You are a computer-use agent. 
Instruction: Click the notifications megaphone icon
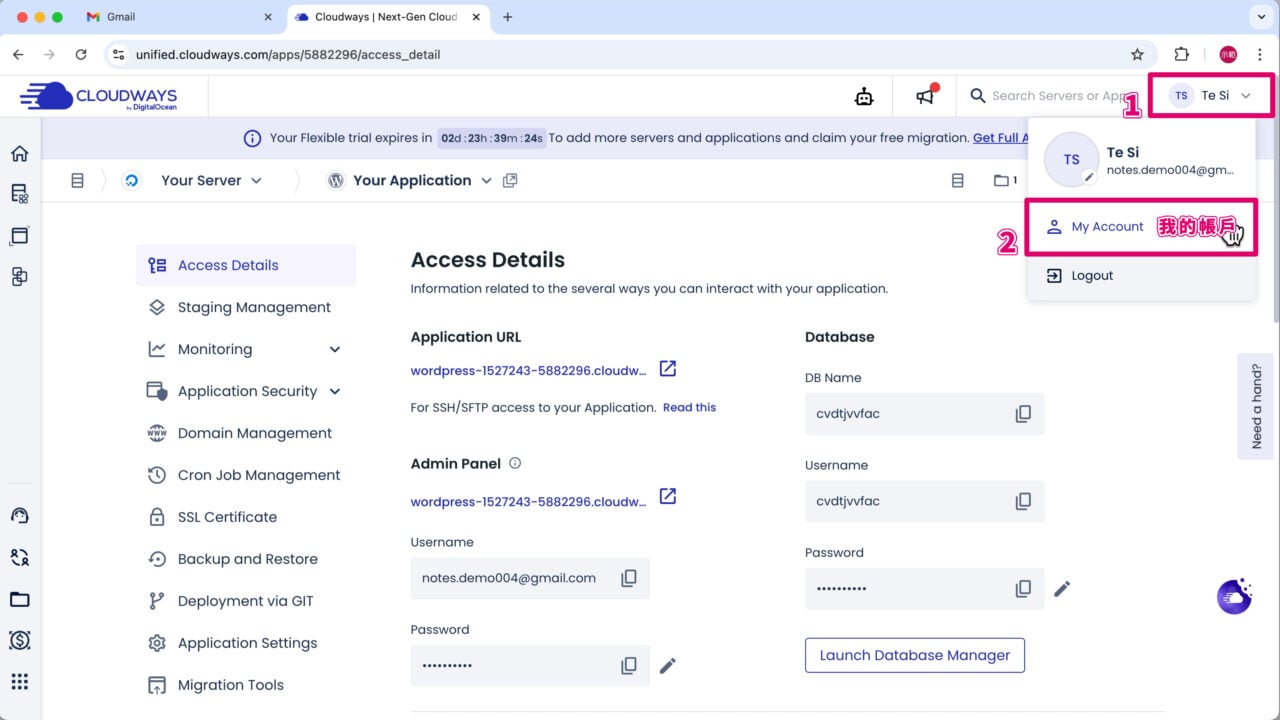tap(926, 96)
